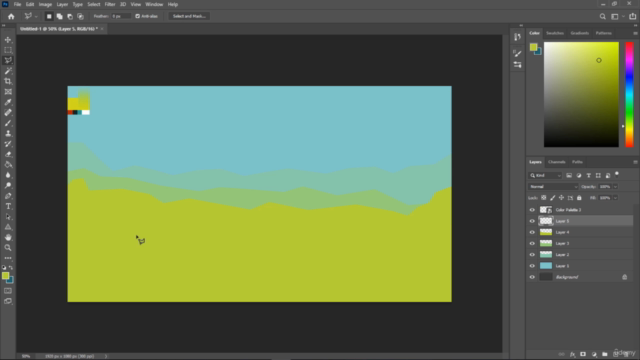The height and width of the screenshot is (360, 640).
Task: Select the Magic Wand tool
Action: [x=8, y=71]
